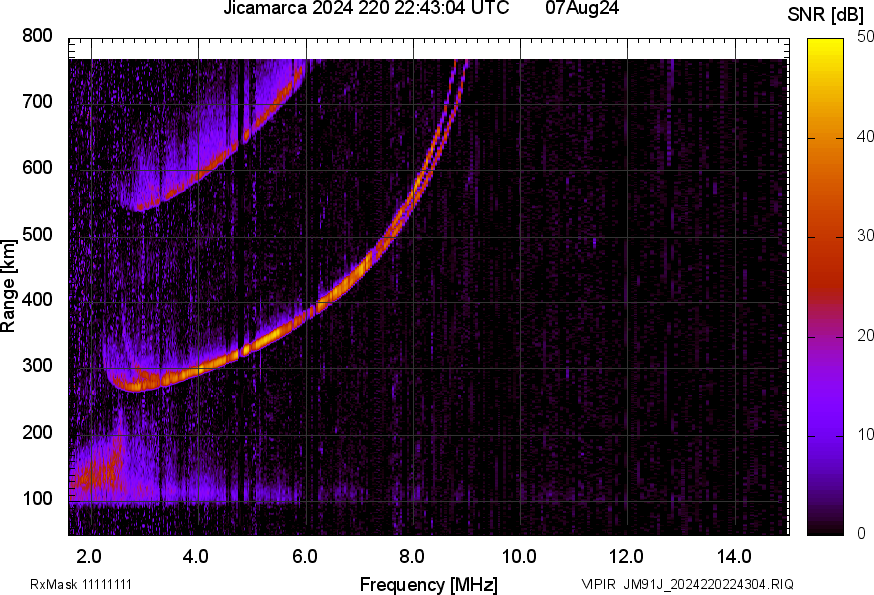874x595 pixels.
Task: Click the 300 range tick label
Action: [37, 366]
